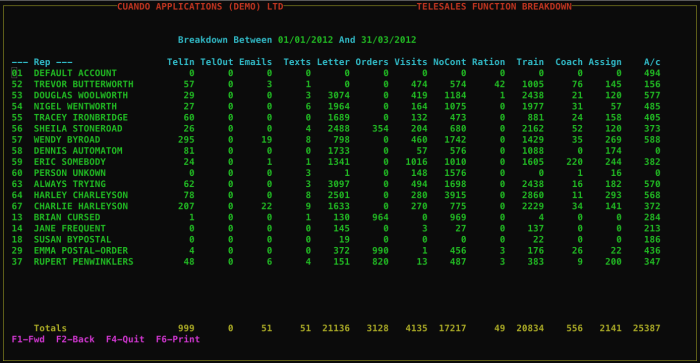Click the F1-Fwd function key label

pyautogui.click(x=28, y=339)
